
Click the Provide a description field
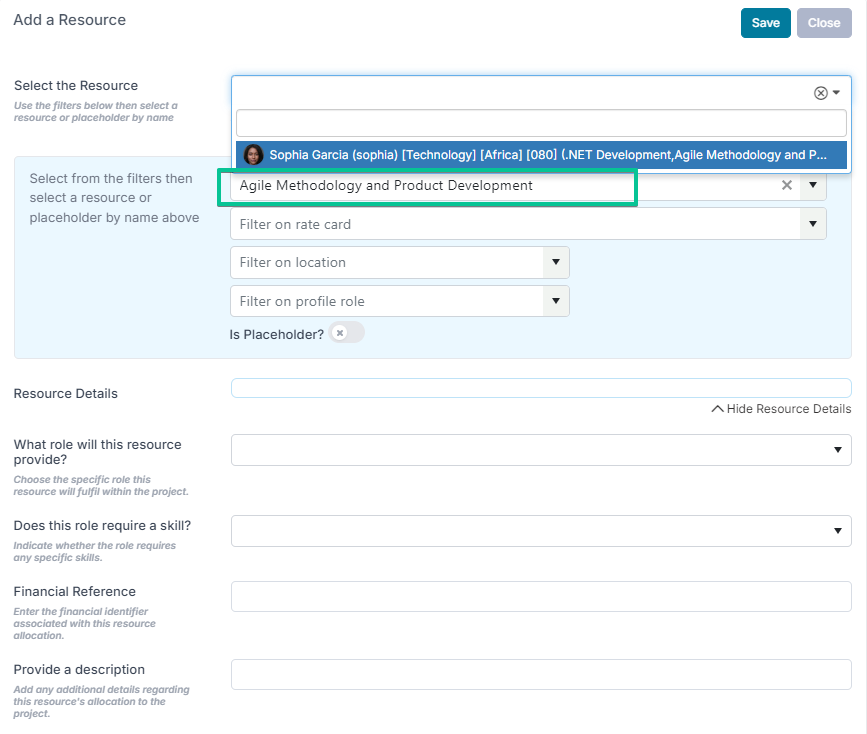[x=541, y=674]
